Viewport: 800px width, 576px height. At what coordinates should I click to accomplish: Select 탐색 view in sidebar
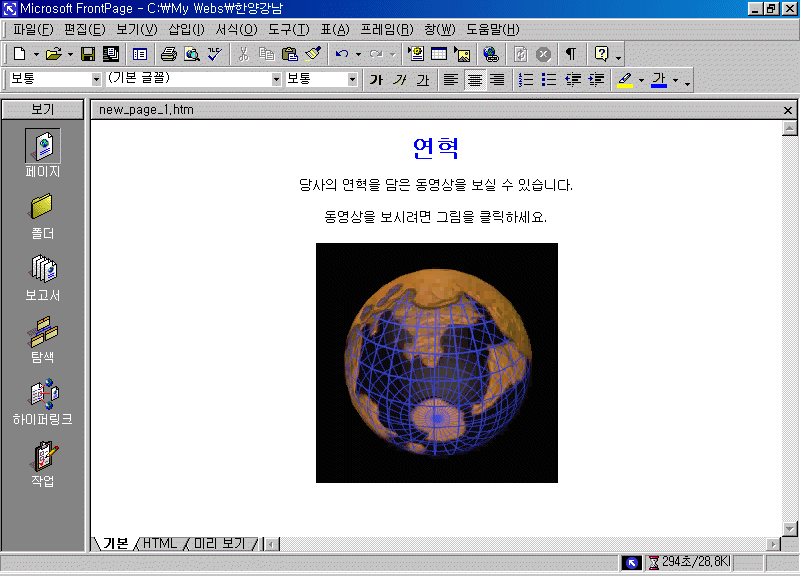(43, 340)
